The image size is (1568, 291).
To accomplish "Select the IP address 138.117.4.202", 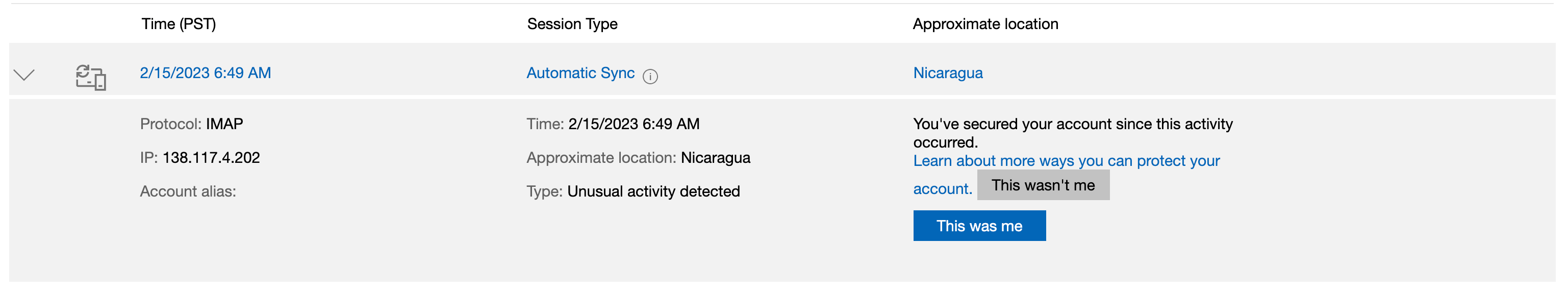I will (x=211, y=158).
